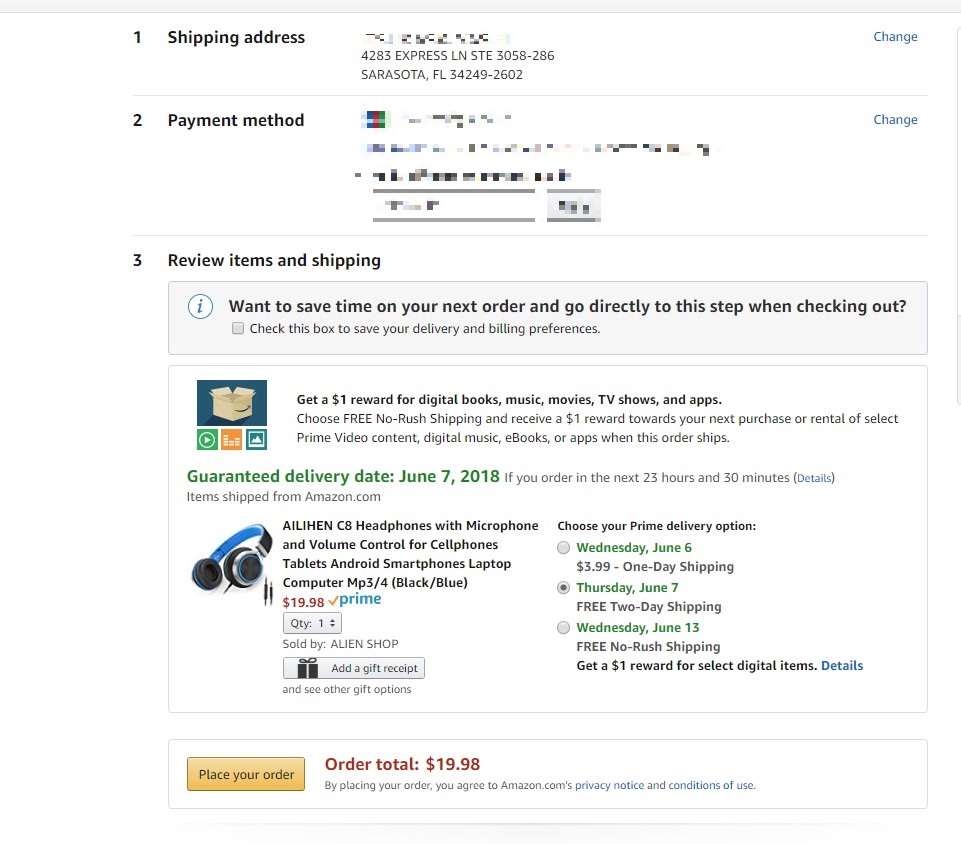Place your order button

pyautogui.click(x=246, y=774)
